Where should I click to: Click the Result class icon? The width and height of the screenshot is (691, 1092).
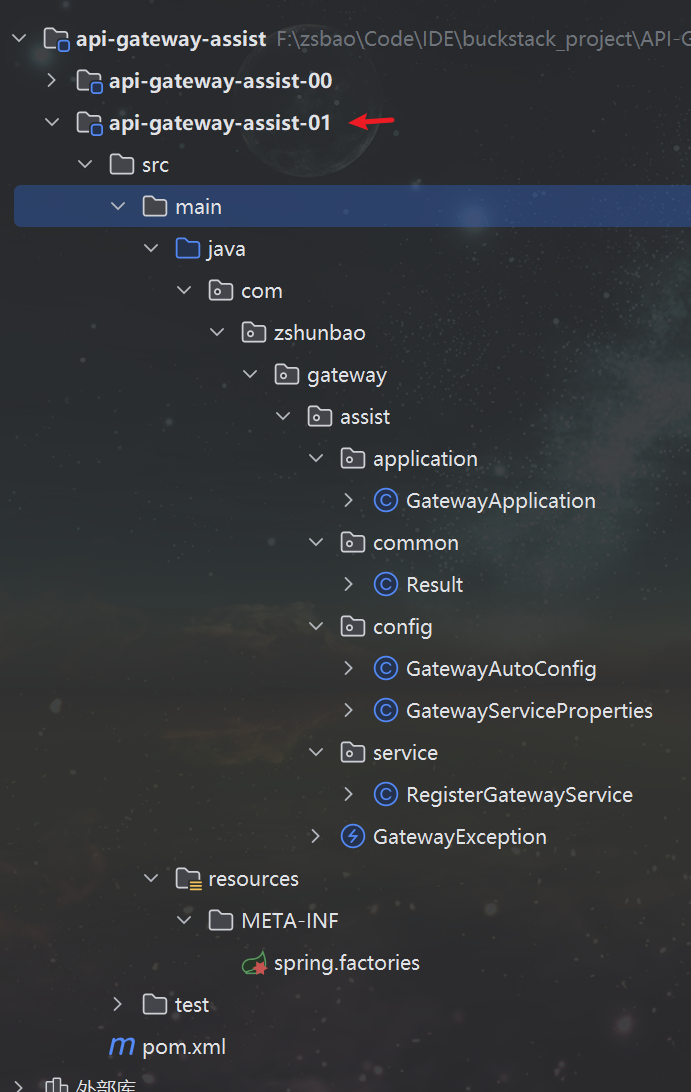[385, 585]
